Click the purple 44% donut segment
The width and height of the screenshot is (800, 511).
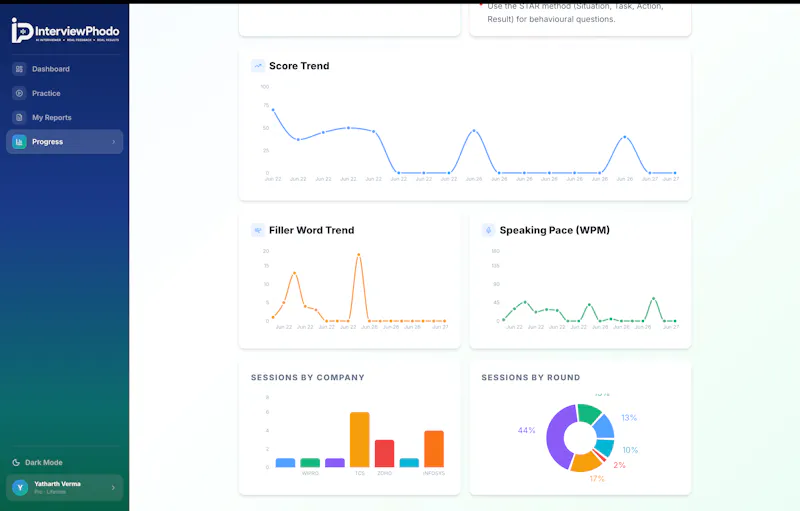coord(555,438)
